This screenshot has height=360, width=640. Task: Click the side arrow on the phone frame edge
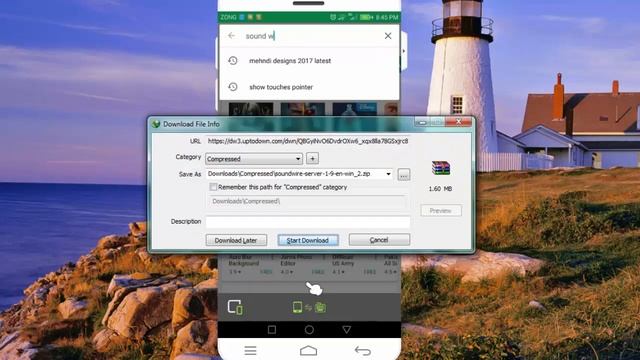tap(404, 51)
